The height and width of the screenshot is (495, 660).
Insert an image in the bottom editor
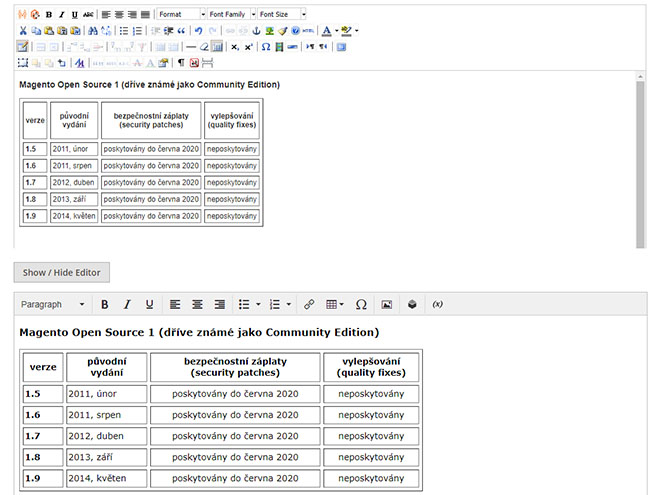(x=386, y=304)
